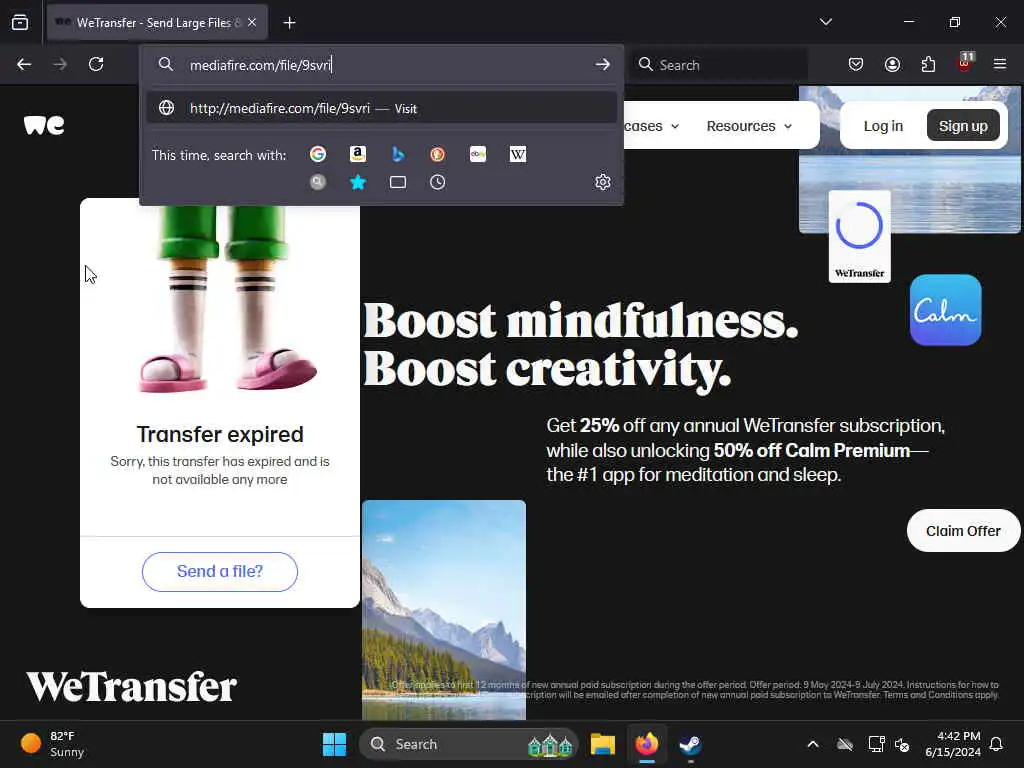Open a new tab with plus button
Screen dimensions: 1024x768
[289, 23]
